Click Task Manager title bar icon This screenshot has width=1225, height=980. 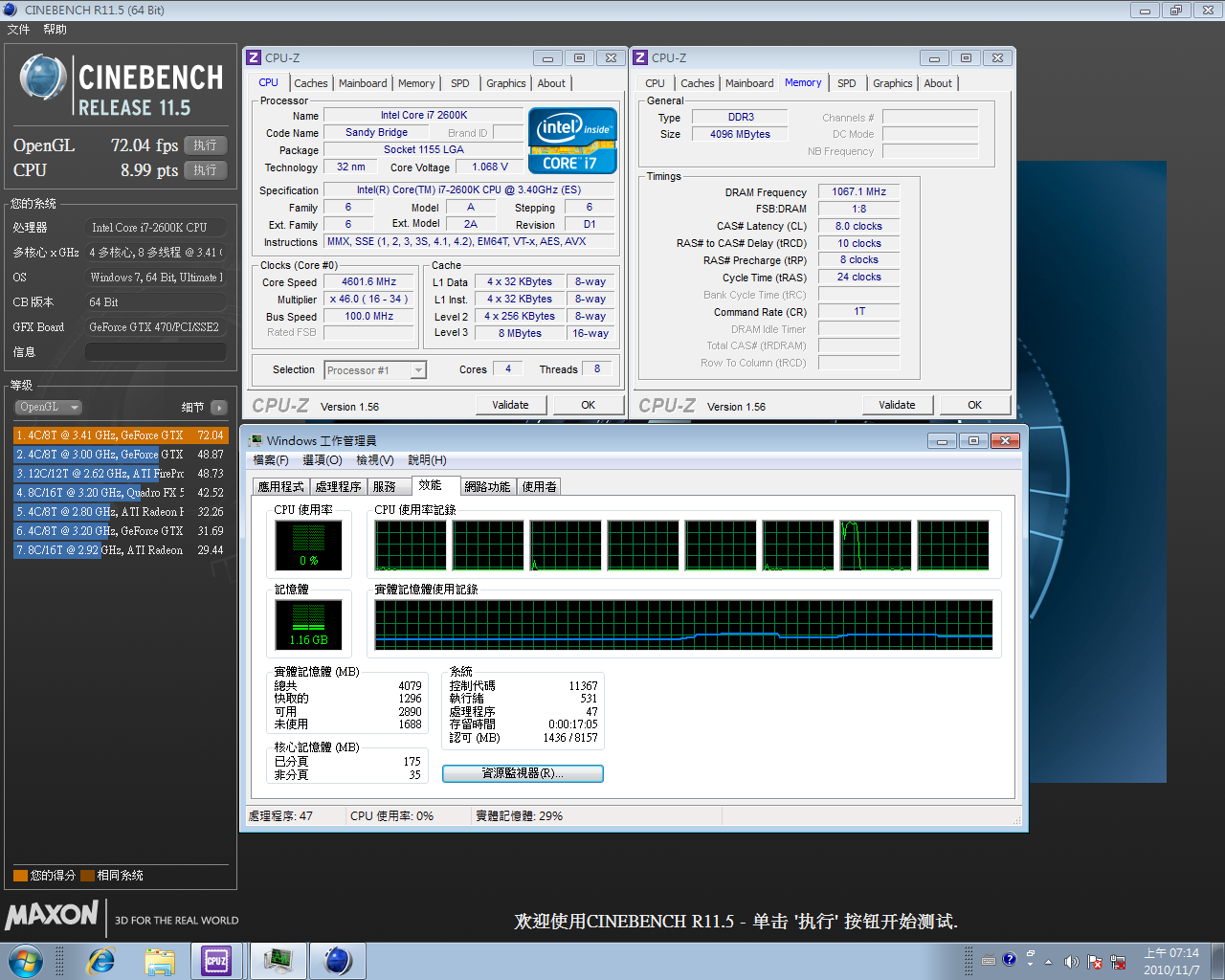[x=256, y=440]
